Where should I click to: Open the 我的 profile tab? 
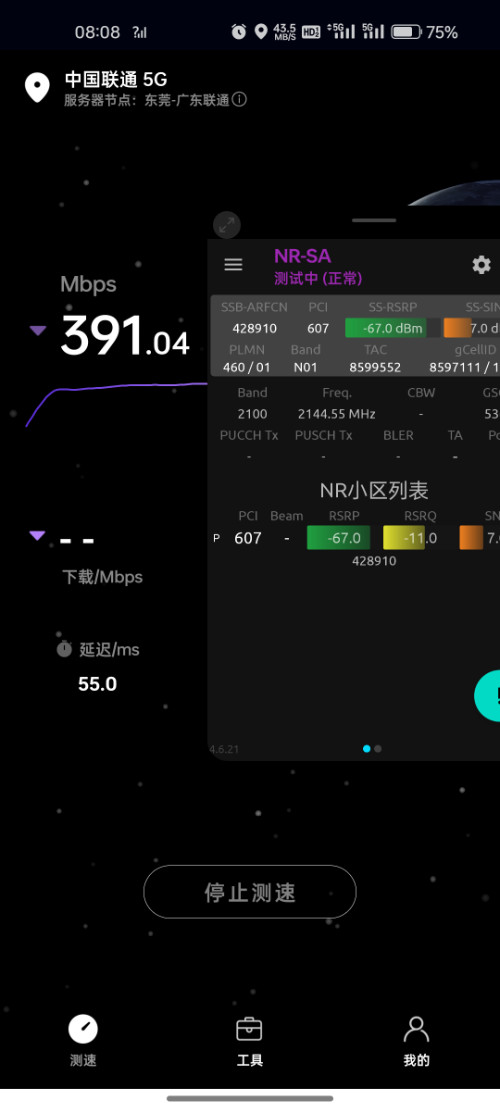click(416, 1041)
